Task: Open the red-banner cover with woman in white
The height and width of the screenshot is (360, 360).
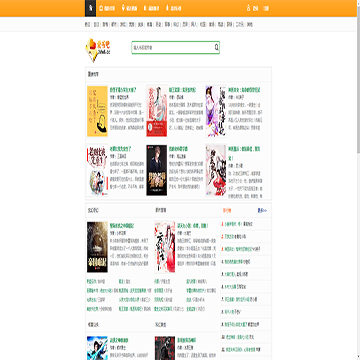Action: (x=157, y=111)
